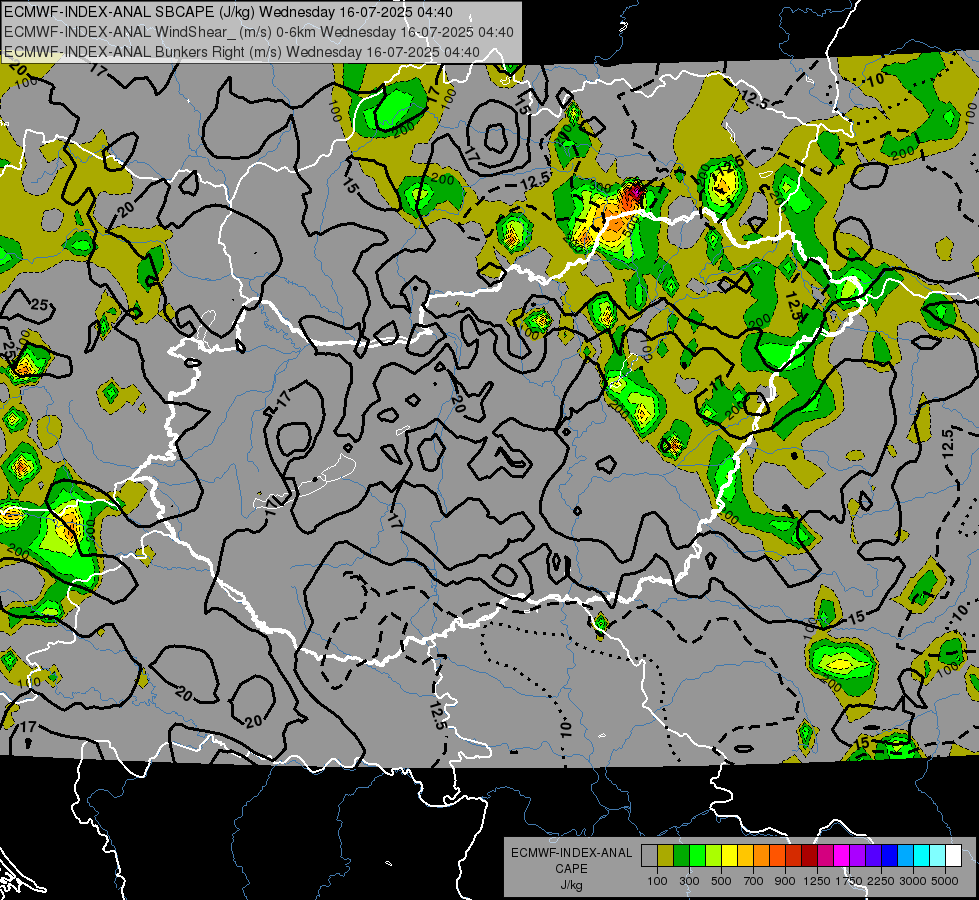Select the magenta legend swatch
This screenshot has width=979, height=900.
click(842, 855)
